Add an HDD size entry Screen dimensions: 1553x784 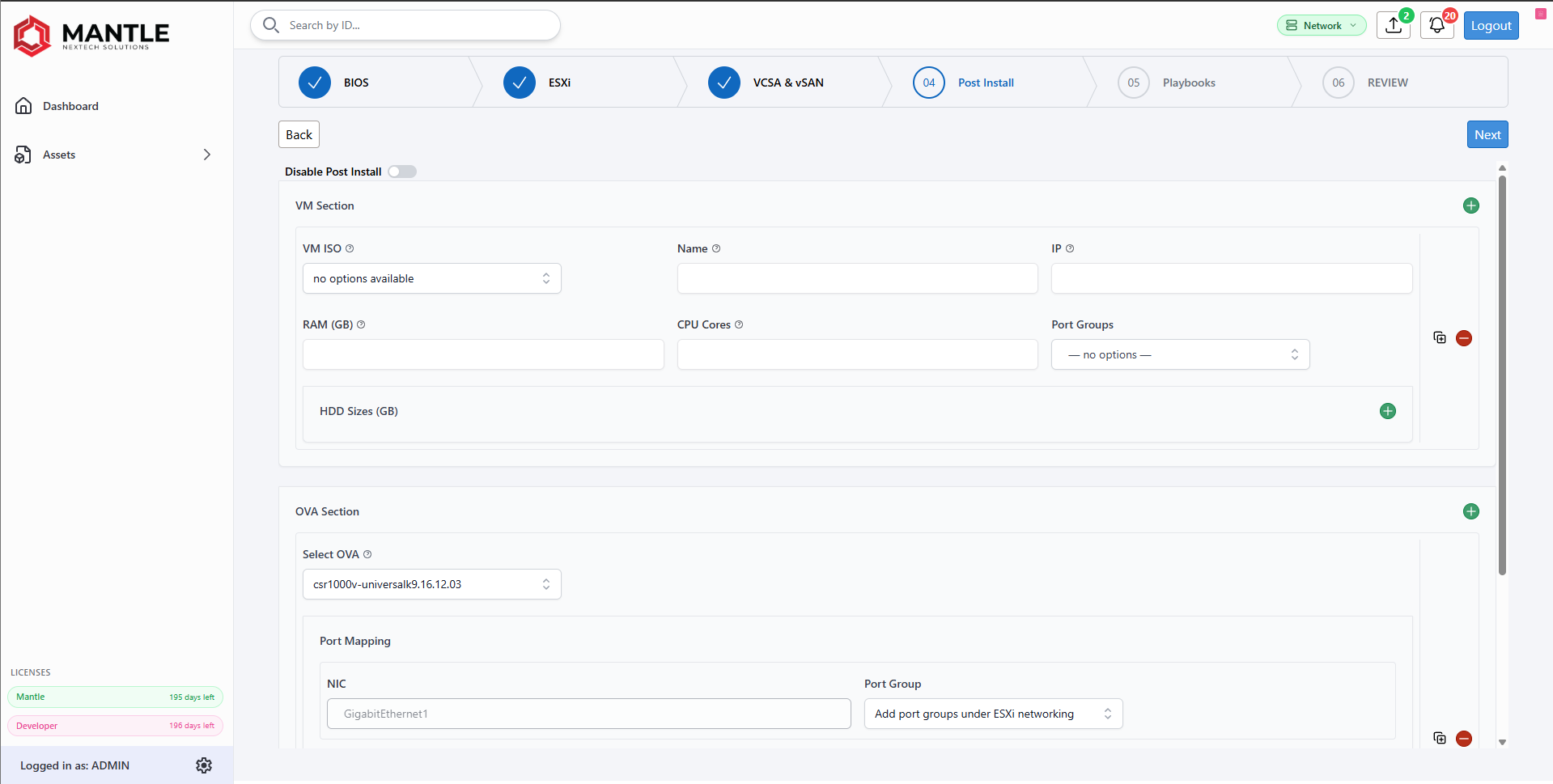[x=1388, y=411]
